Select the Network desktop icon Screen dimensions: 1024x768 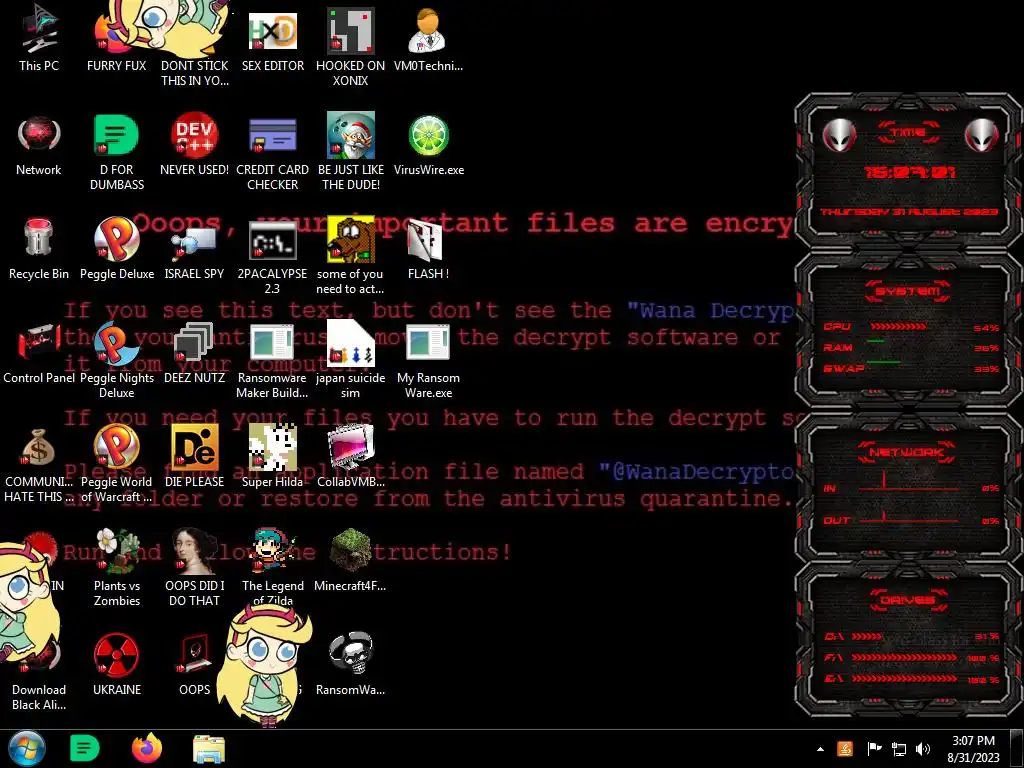(x=39, y=144)
